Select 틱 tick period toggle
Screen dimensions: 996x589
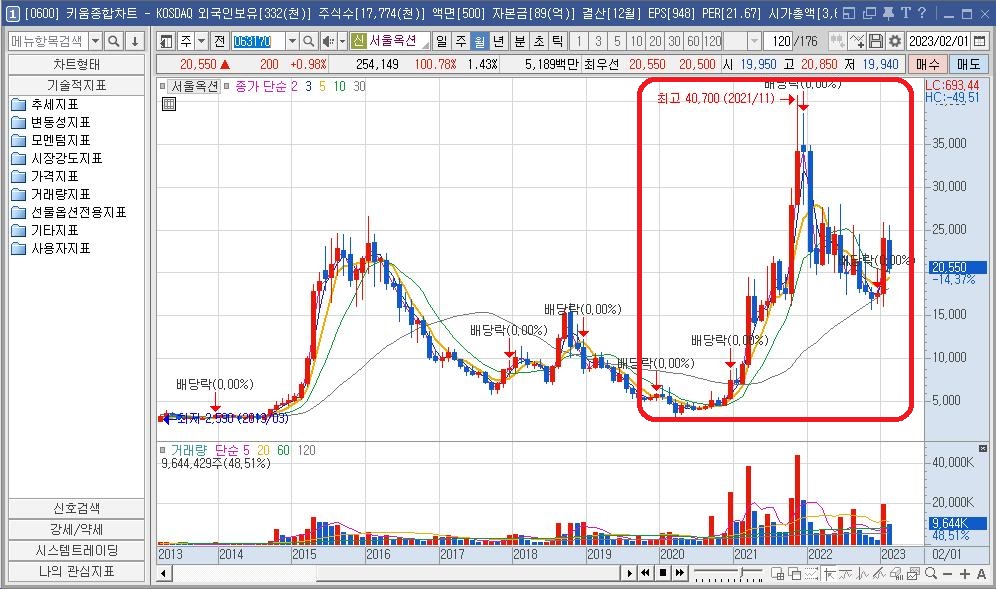558,42
